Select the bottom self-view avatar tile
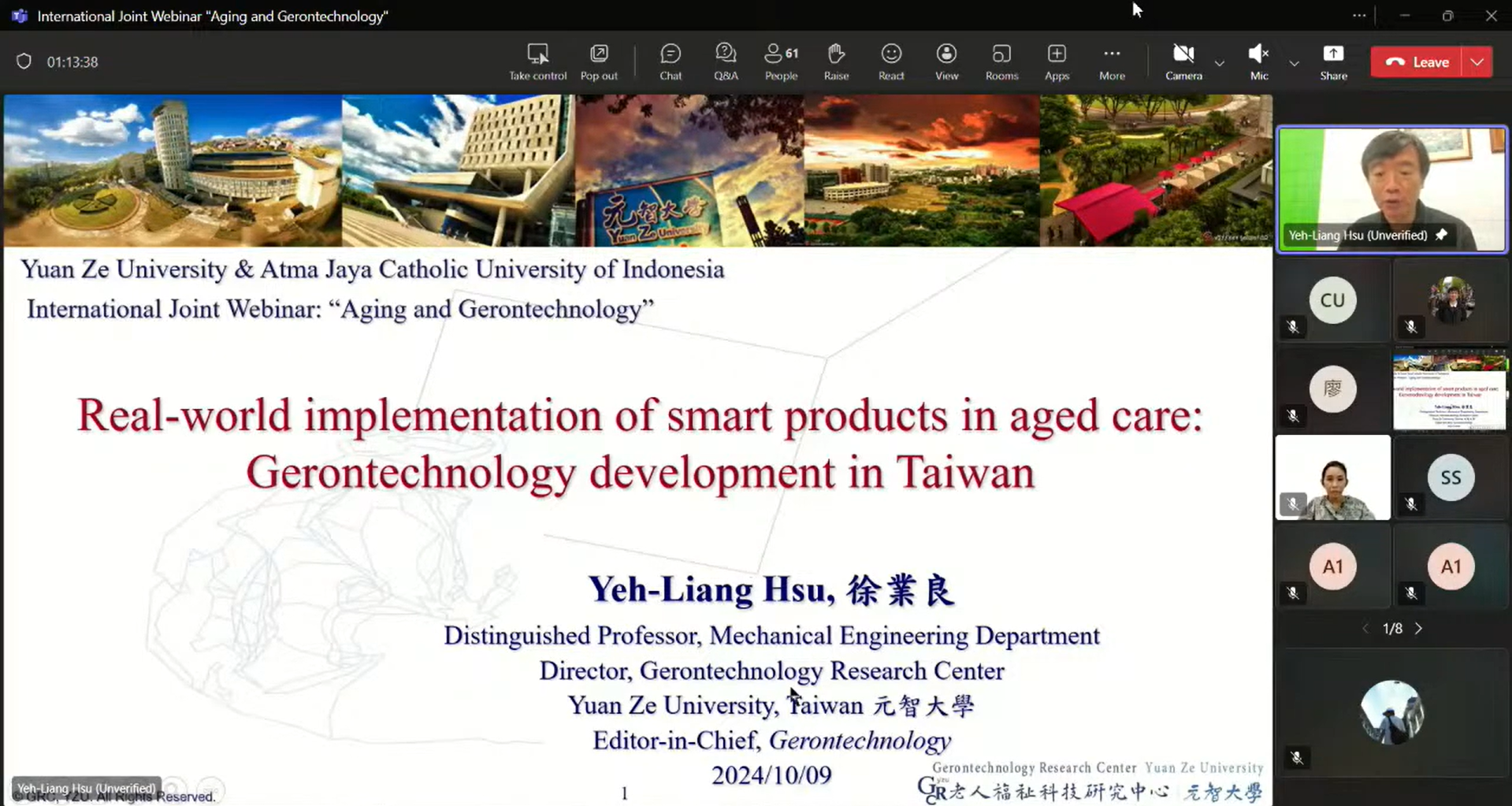Image resolution: width=1512 pixels, height=806 pixels. pyautogui.click(x=1391, y=712)
